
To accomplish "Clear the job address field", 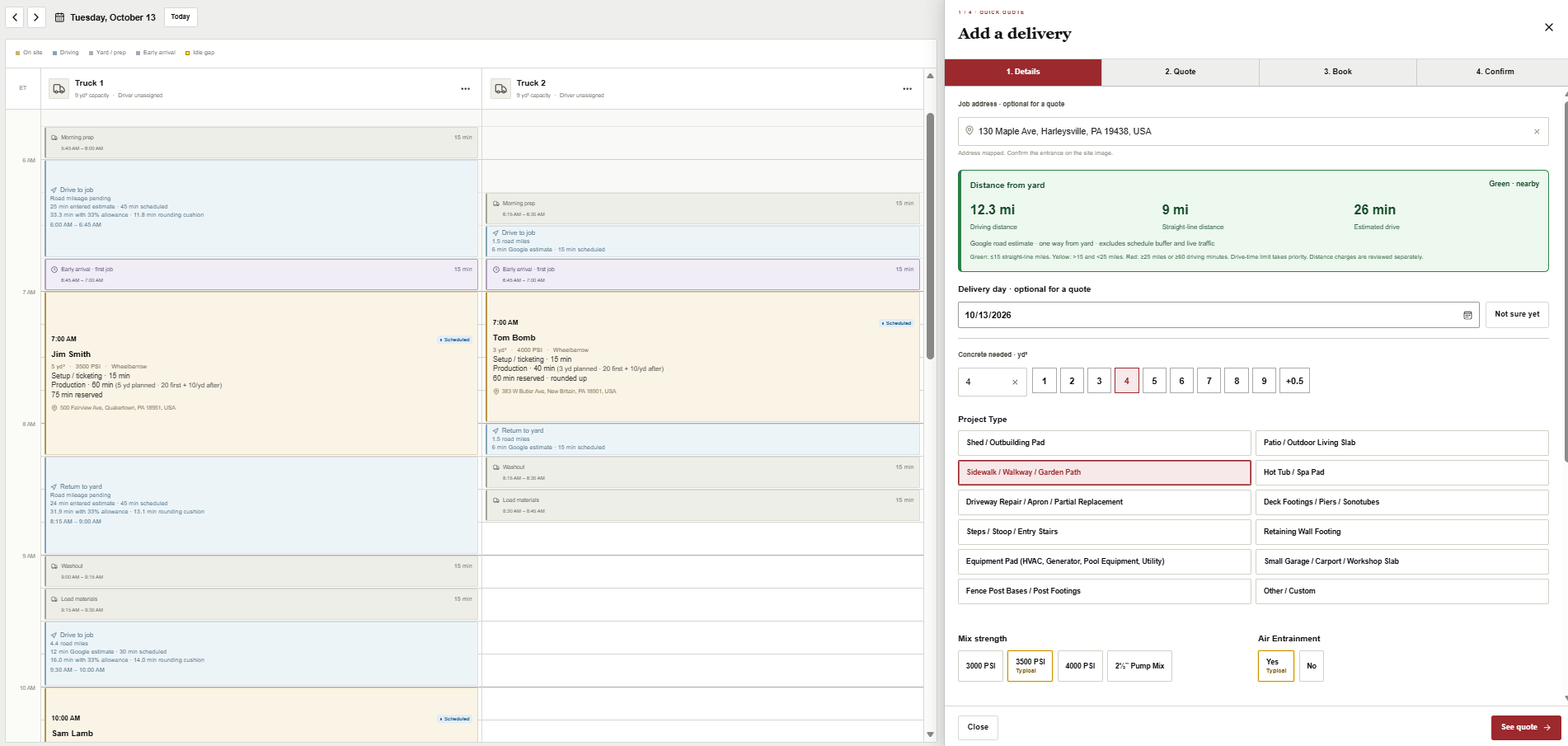I will tap(1537, 132).
